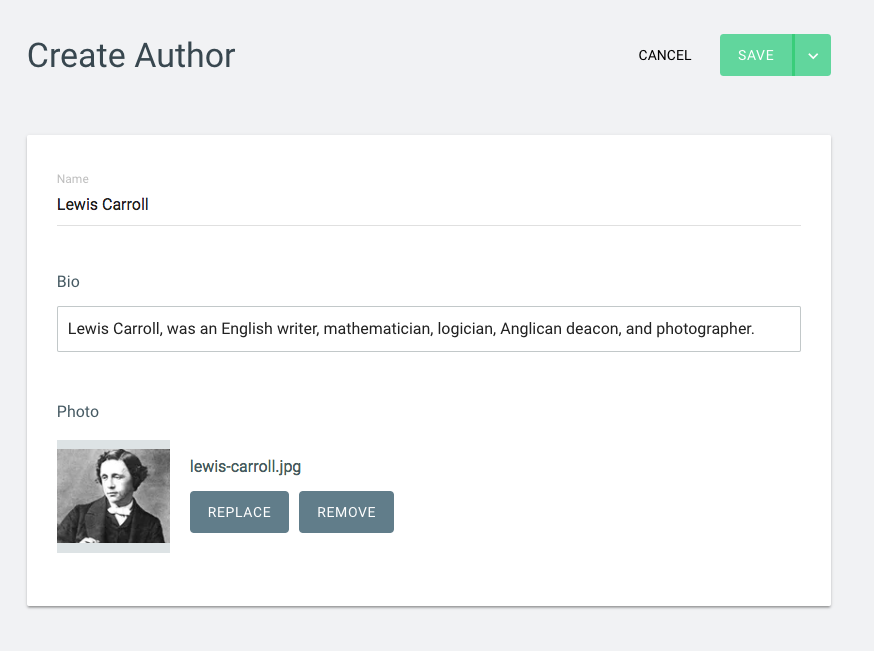Viewport: 874px width, 651px height.
Task: Place cursor on the word mathematician in Bio
Action: coord(378,329)
